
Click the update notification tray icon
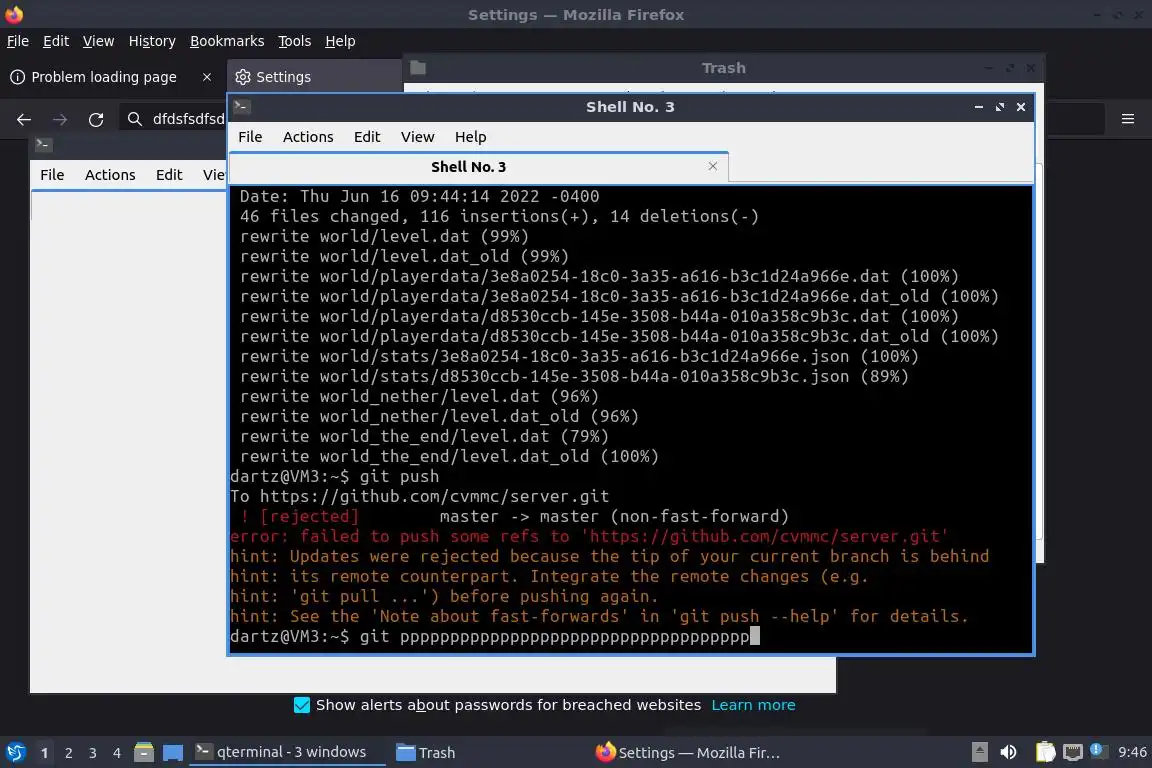tap(1098, 750)
